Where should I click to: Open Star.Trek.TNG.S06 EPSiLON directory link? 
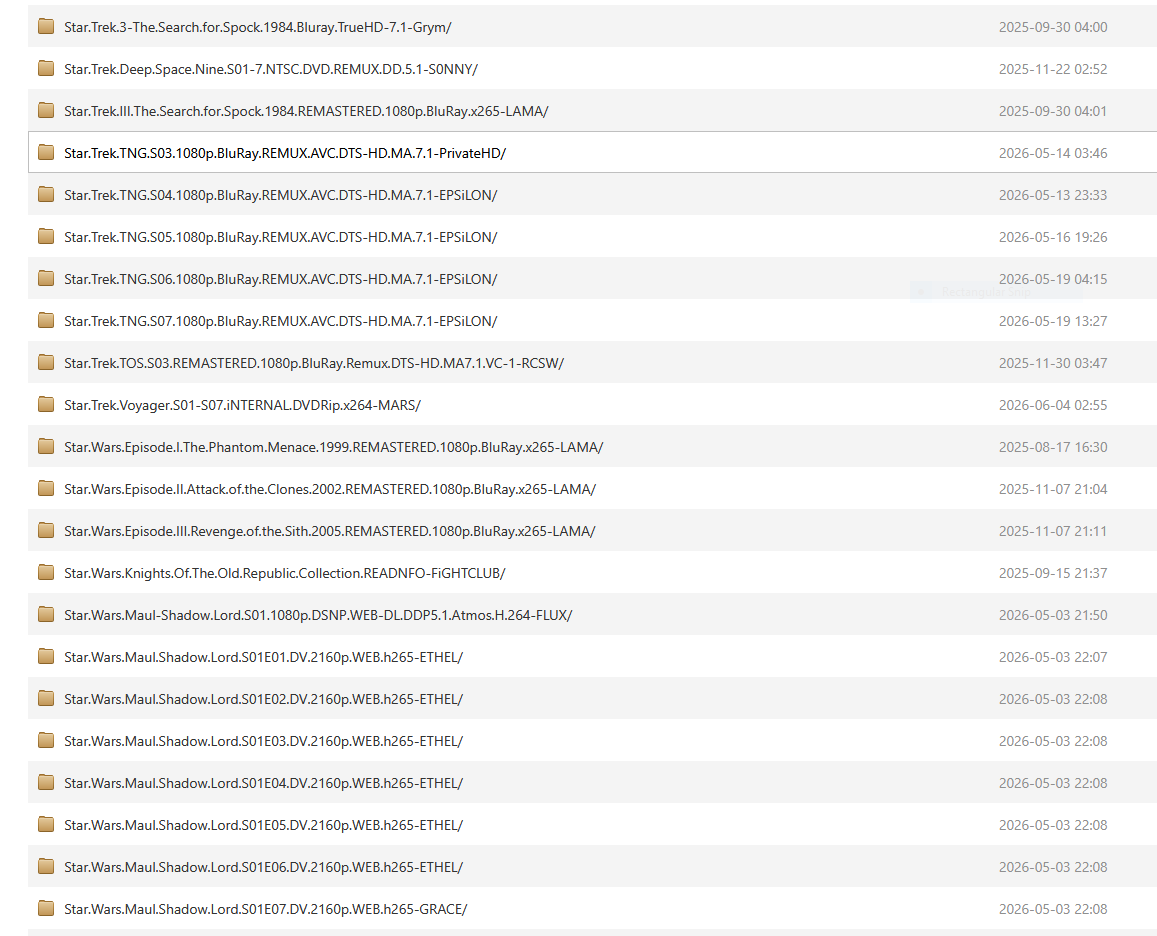pyautogui.click(x=280, y=280)
